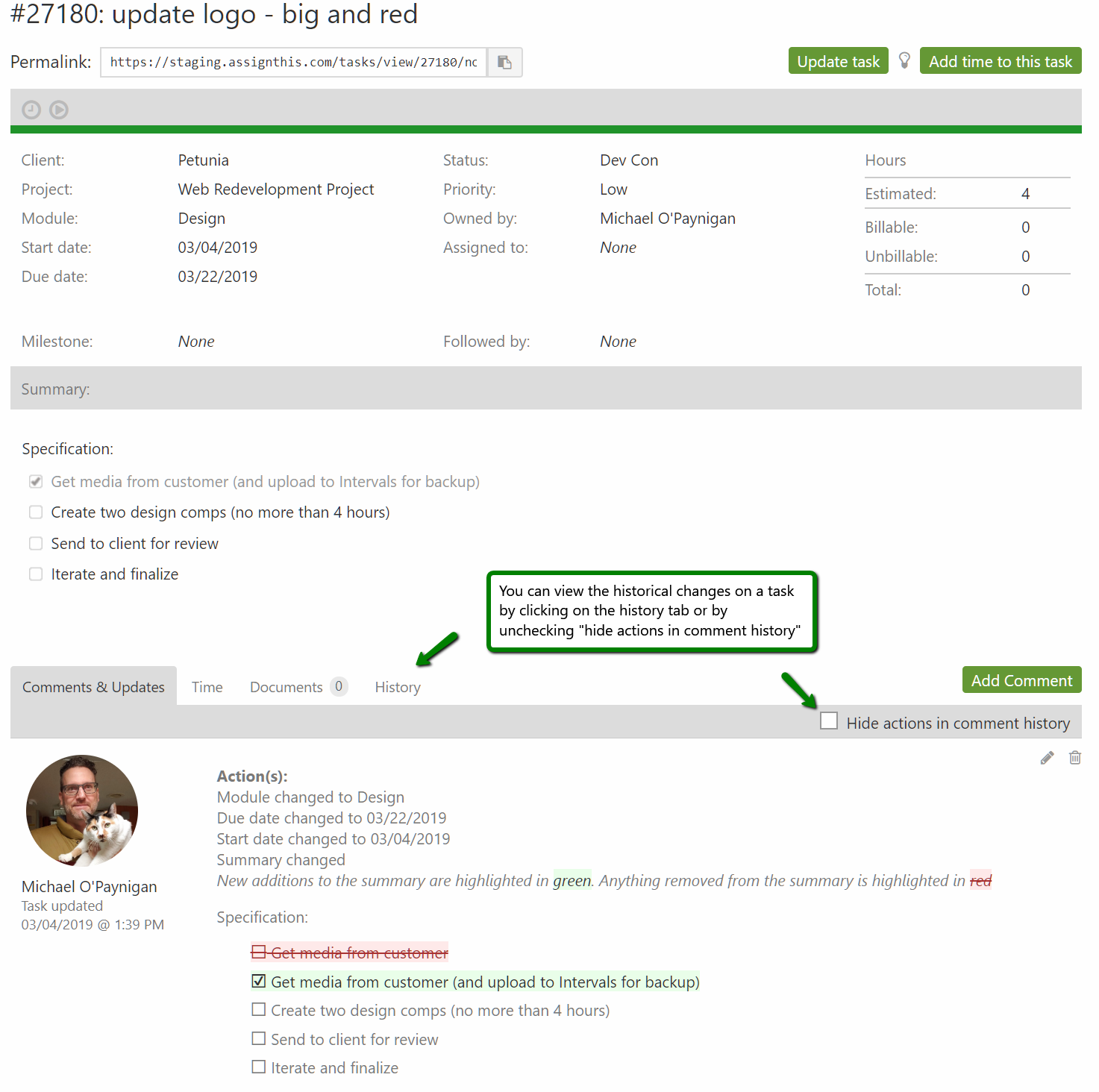Click the permalink URL field
This screenshot has width=1099, height=1092.
click(293, 63)
